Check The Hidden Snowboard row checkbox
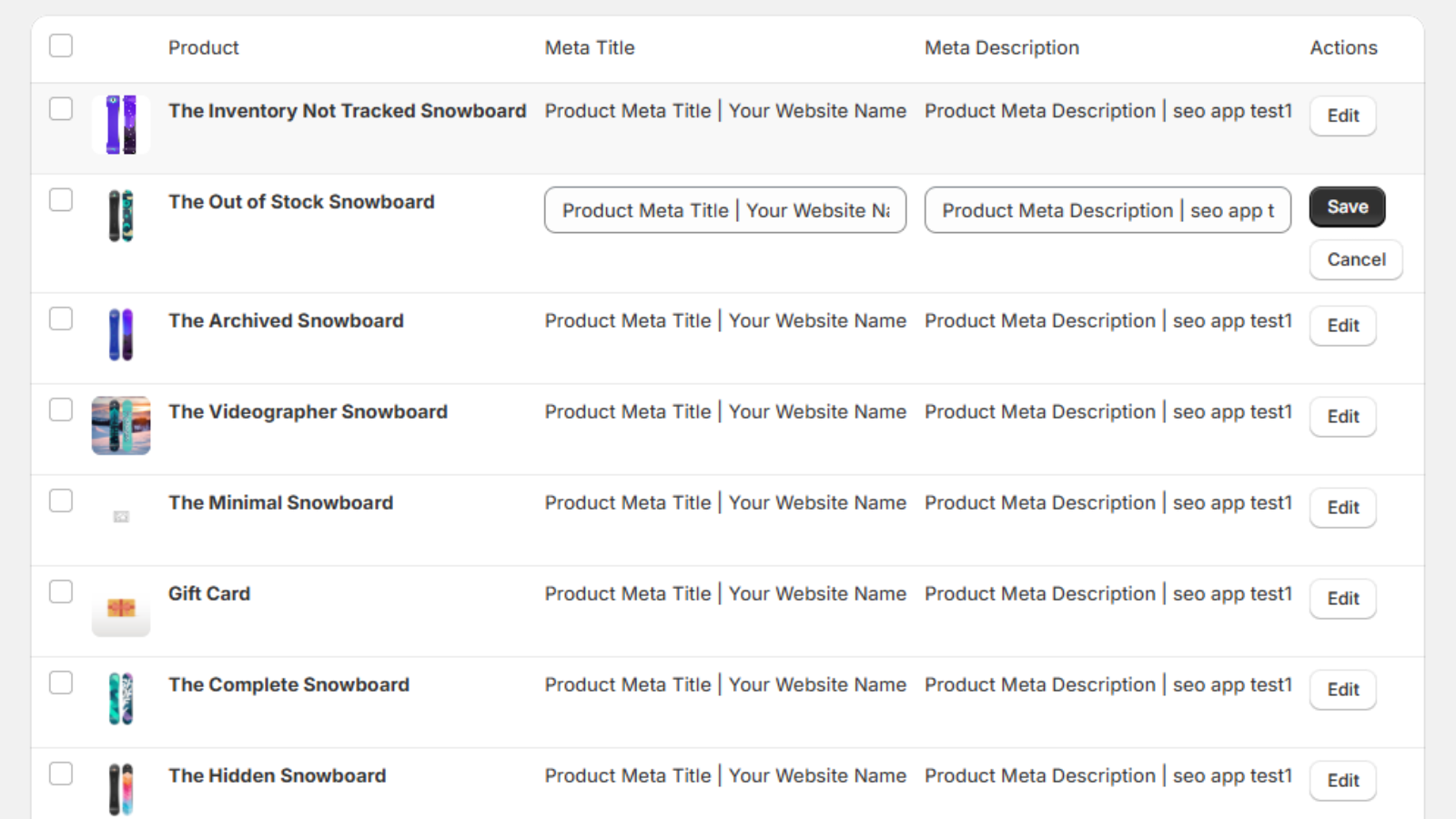The image size is (1456, 819). click(x=61, y=773)
